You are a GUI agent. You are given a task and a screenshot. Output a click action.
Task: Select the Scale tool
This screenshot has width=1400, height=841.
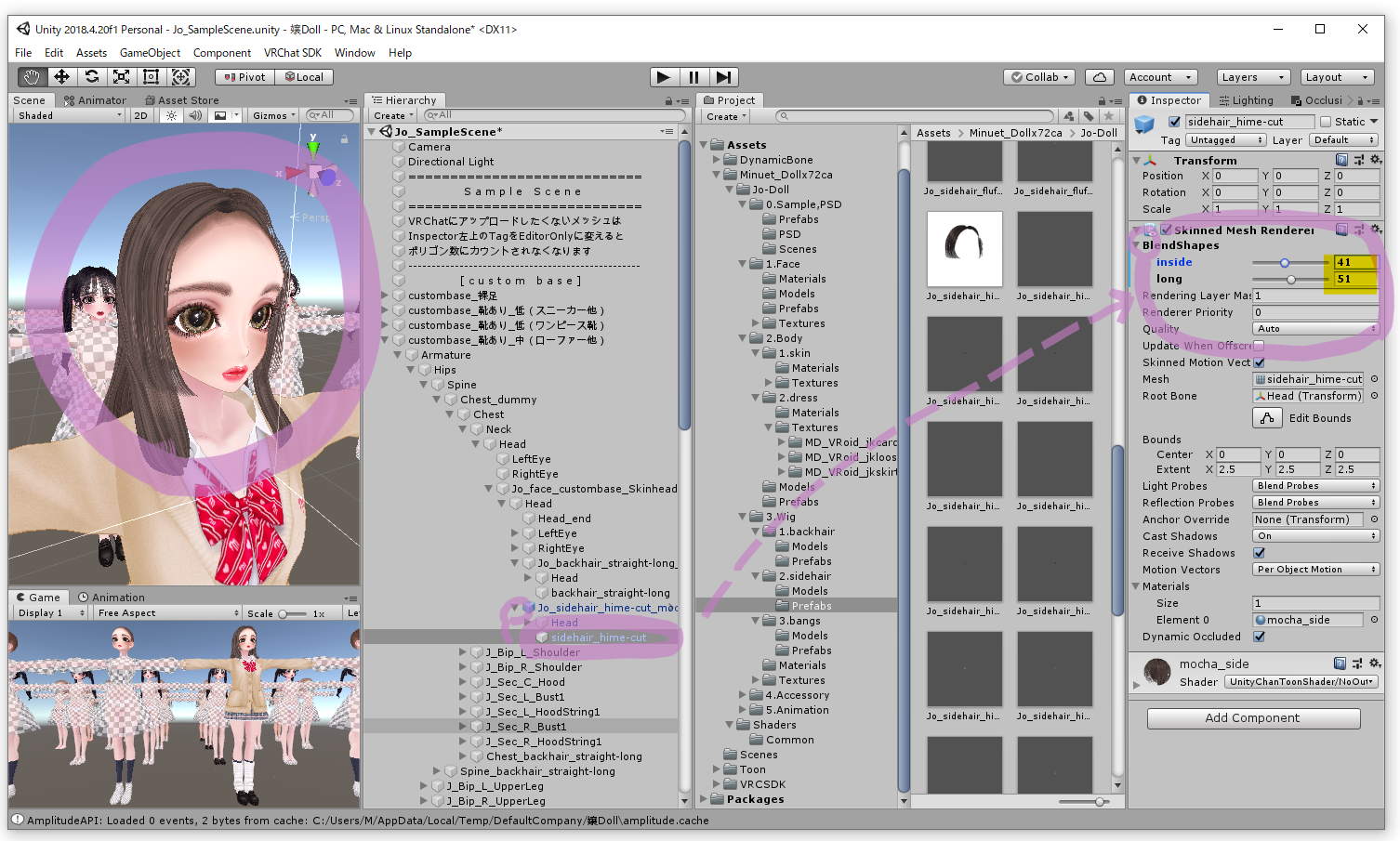click(x=121, y=77)
